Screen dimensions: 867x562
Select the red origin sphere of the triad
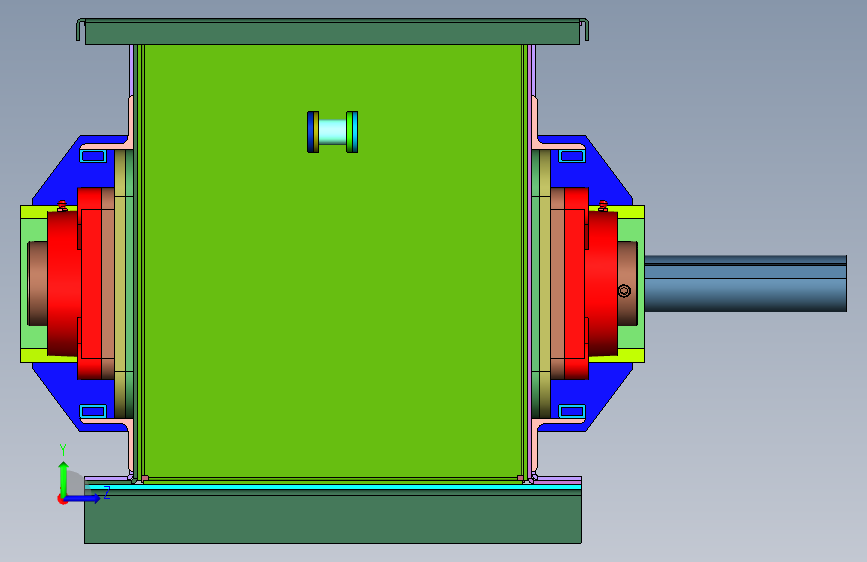click(x=62, y=499)
